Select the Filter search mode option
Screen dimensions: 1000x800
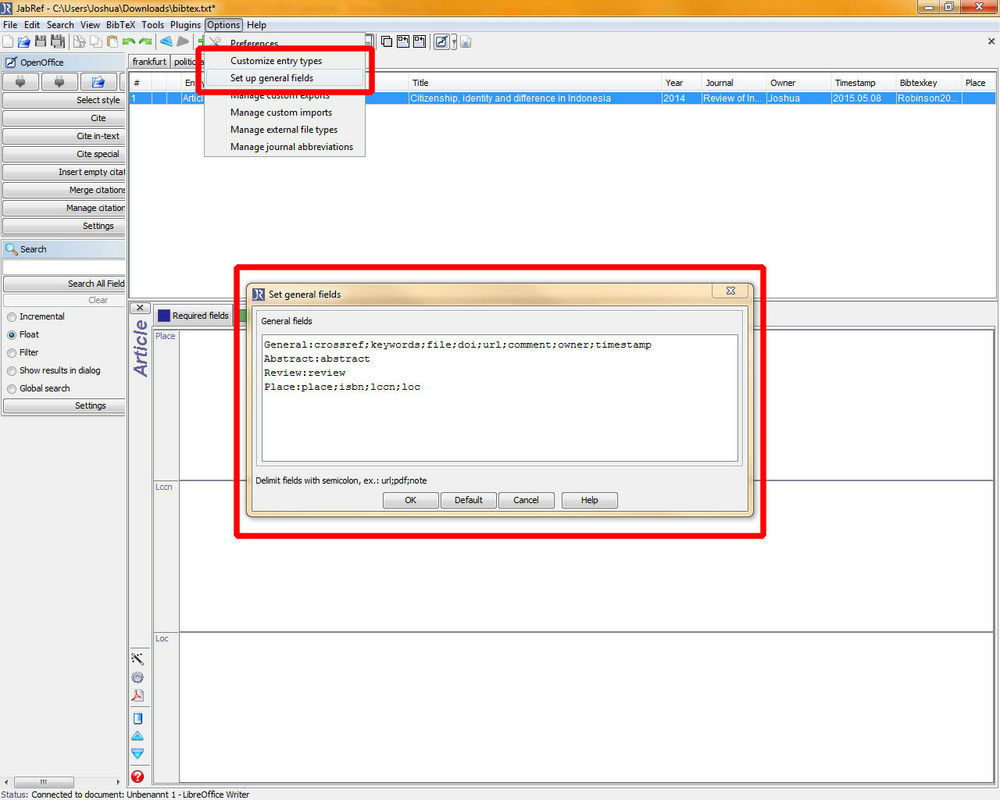click(x=12, y=353)
